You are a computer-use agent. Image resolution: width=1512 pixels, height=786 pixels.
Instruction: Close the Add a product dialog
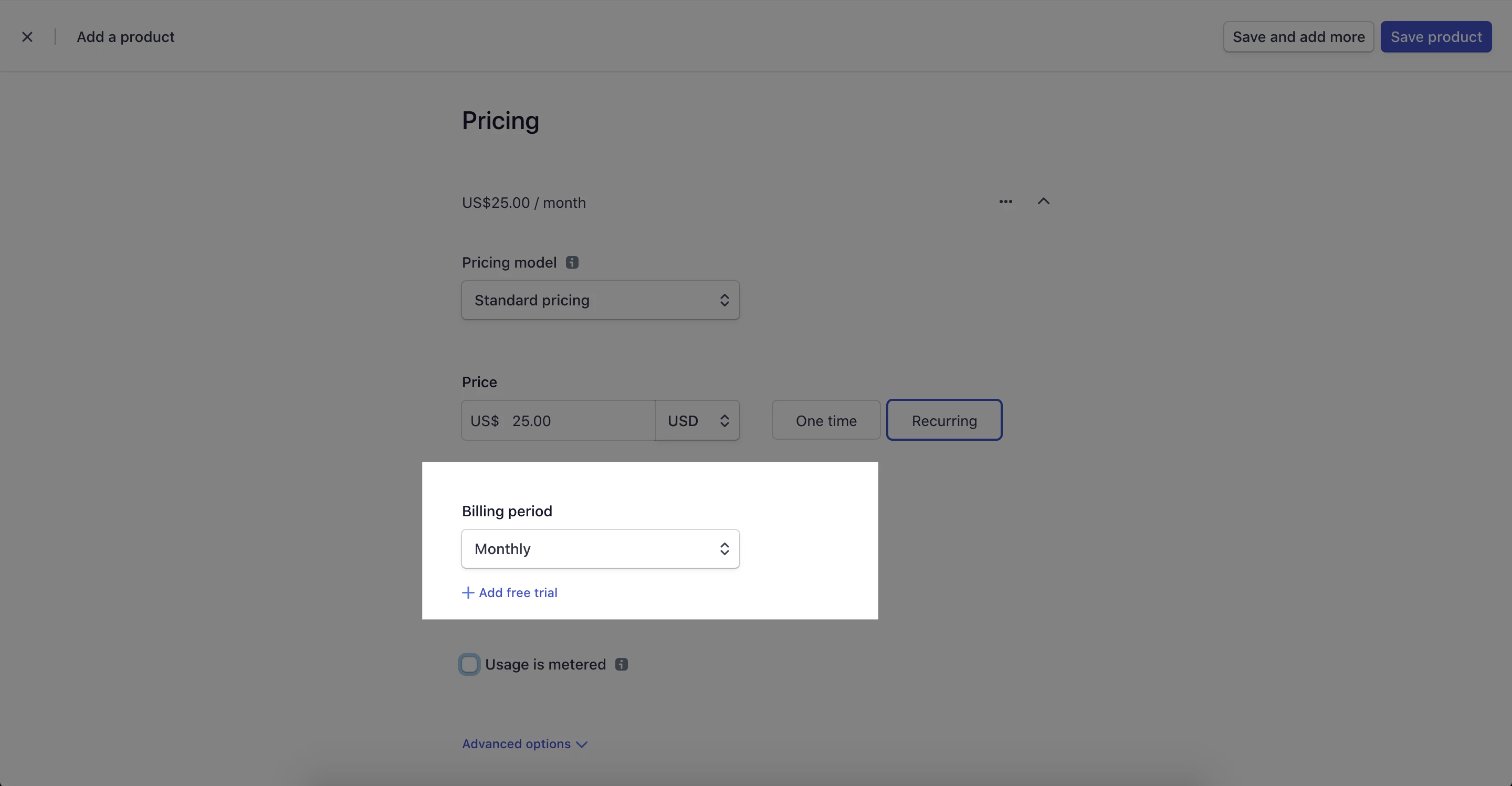(x=27, y=37)
